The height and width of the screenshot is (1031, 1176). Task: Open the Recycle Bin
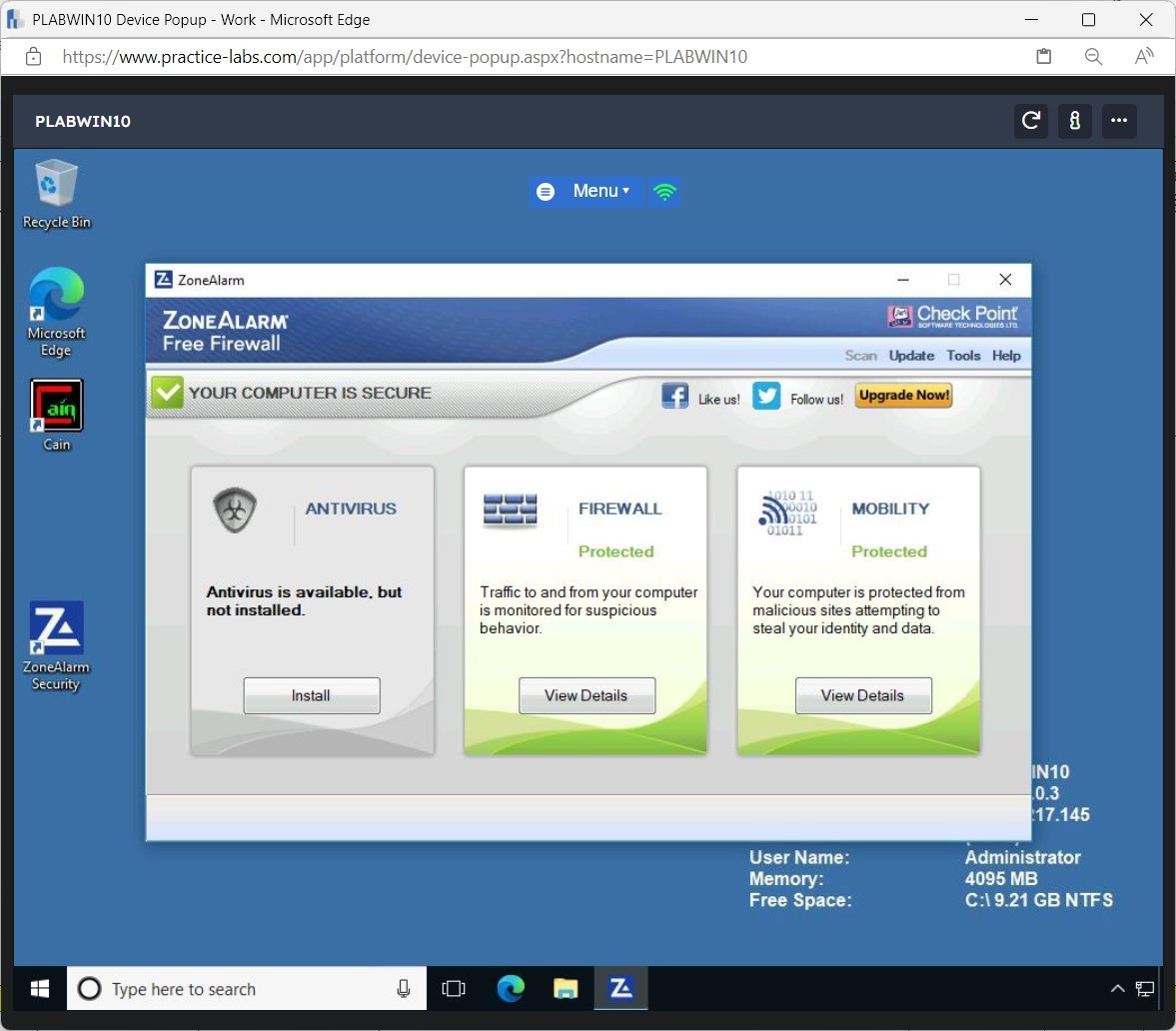pyautogui.click(x=56, y=183)
